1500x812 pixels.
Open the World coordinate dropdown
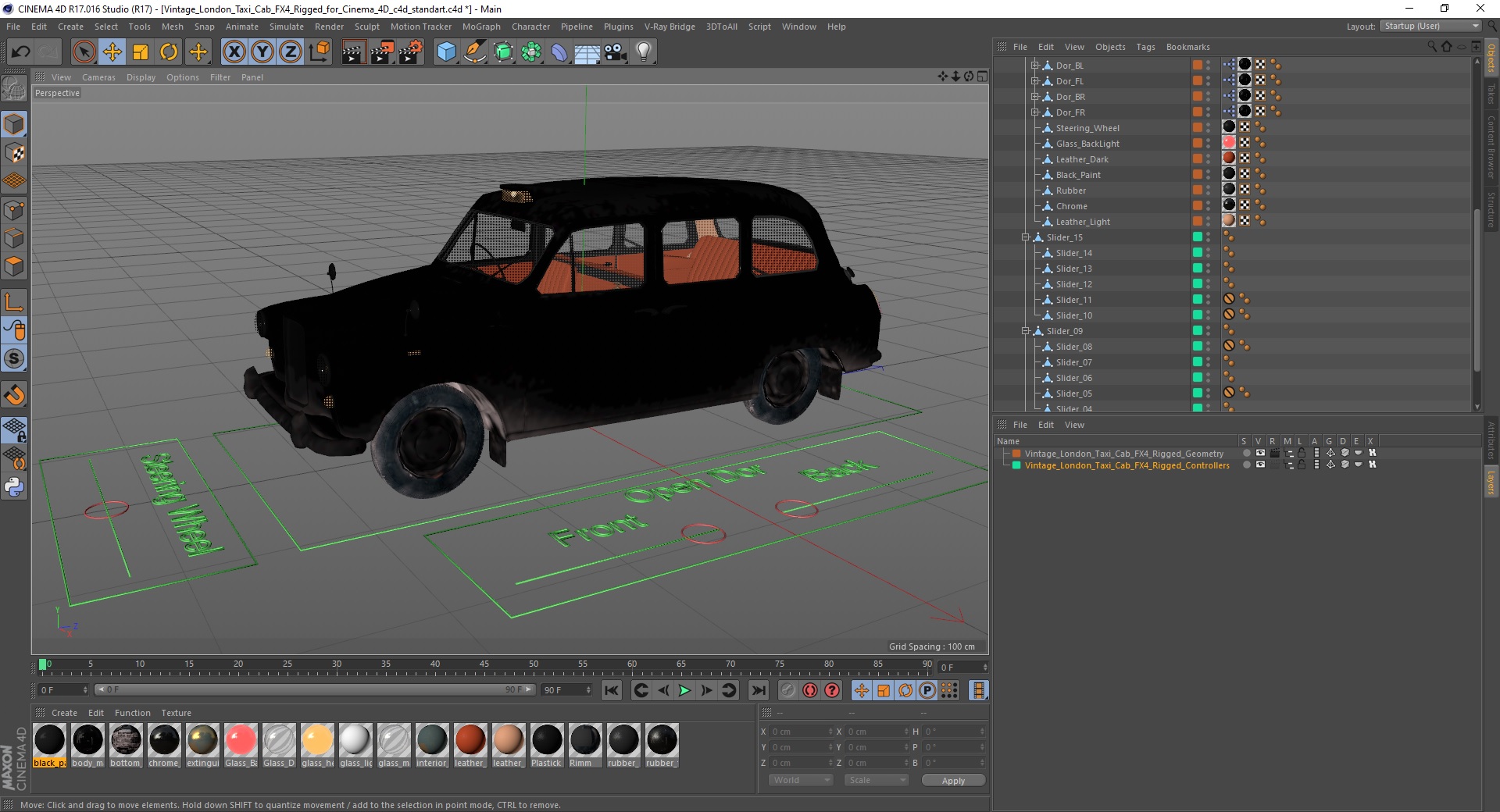(x=801, y=780)
